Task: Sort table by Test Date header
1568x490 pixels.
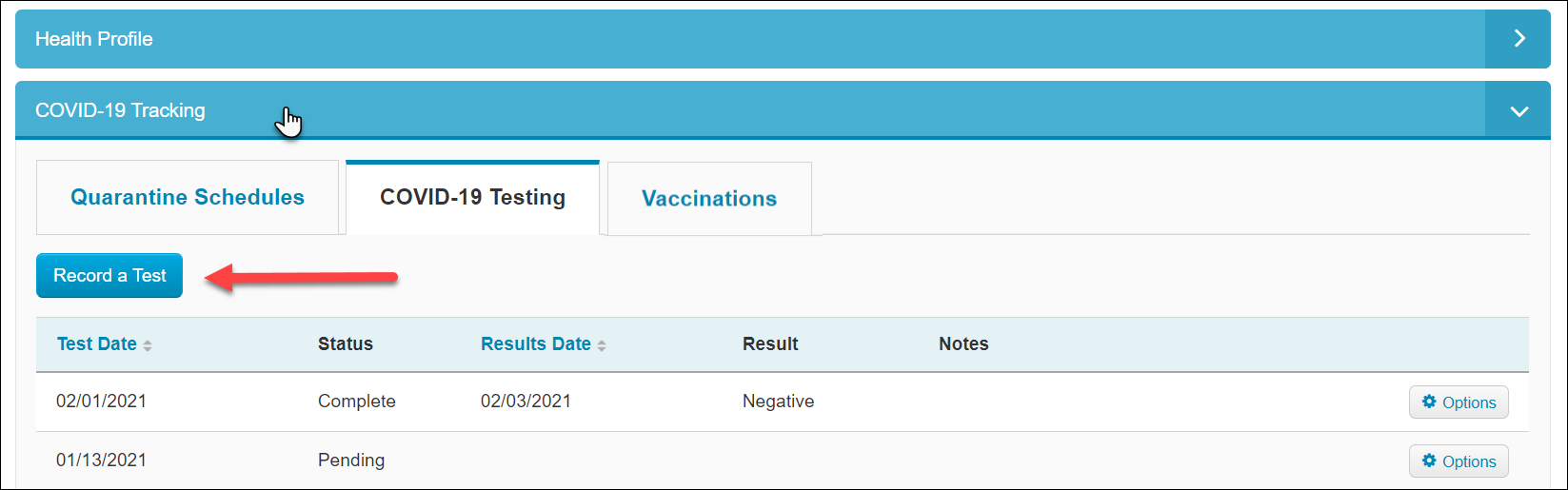Action: tap(97, 344)
